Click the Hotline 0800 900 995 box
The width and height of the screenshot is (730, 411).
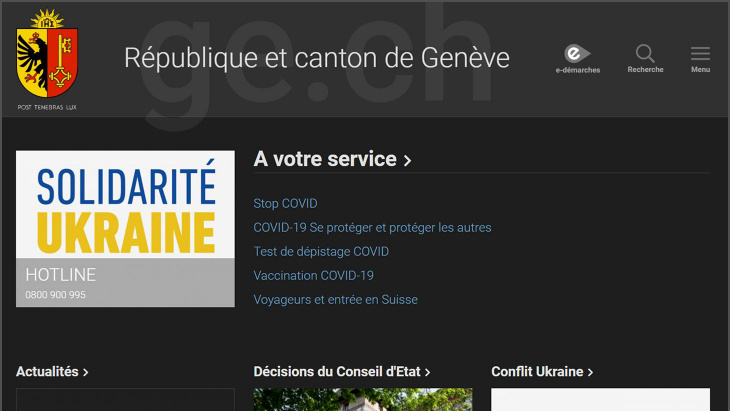tap(125, 283)
